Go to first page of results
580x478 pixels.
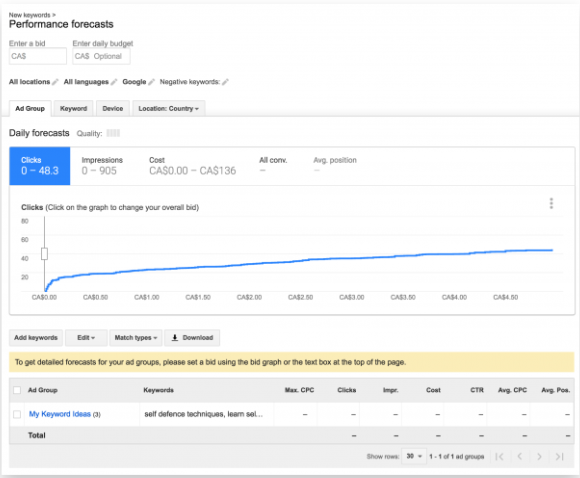click(x=499, y=457)
